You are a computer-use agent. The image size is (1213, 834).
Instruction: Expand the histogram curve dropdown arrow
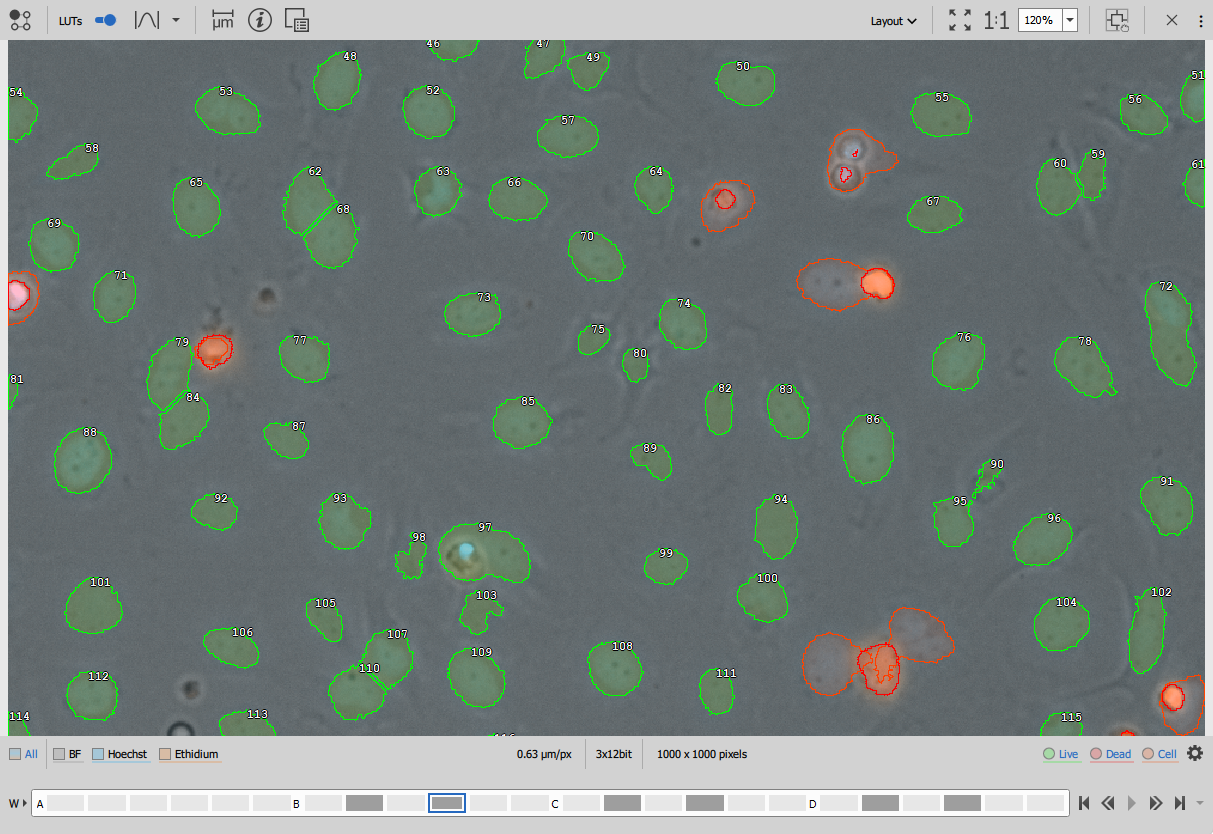coord(176,20)
